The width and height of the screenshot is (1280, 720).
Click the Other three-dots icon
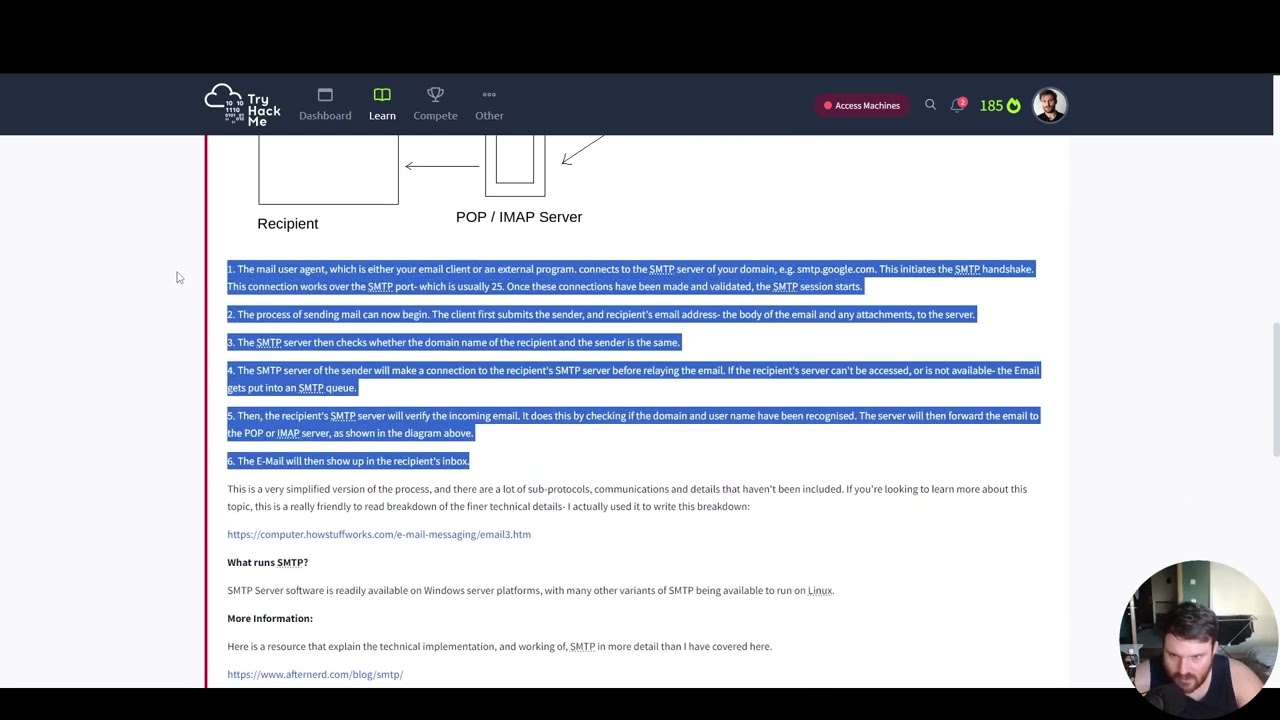coord(489,95)
